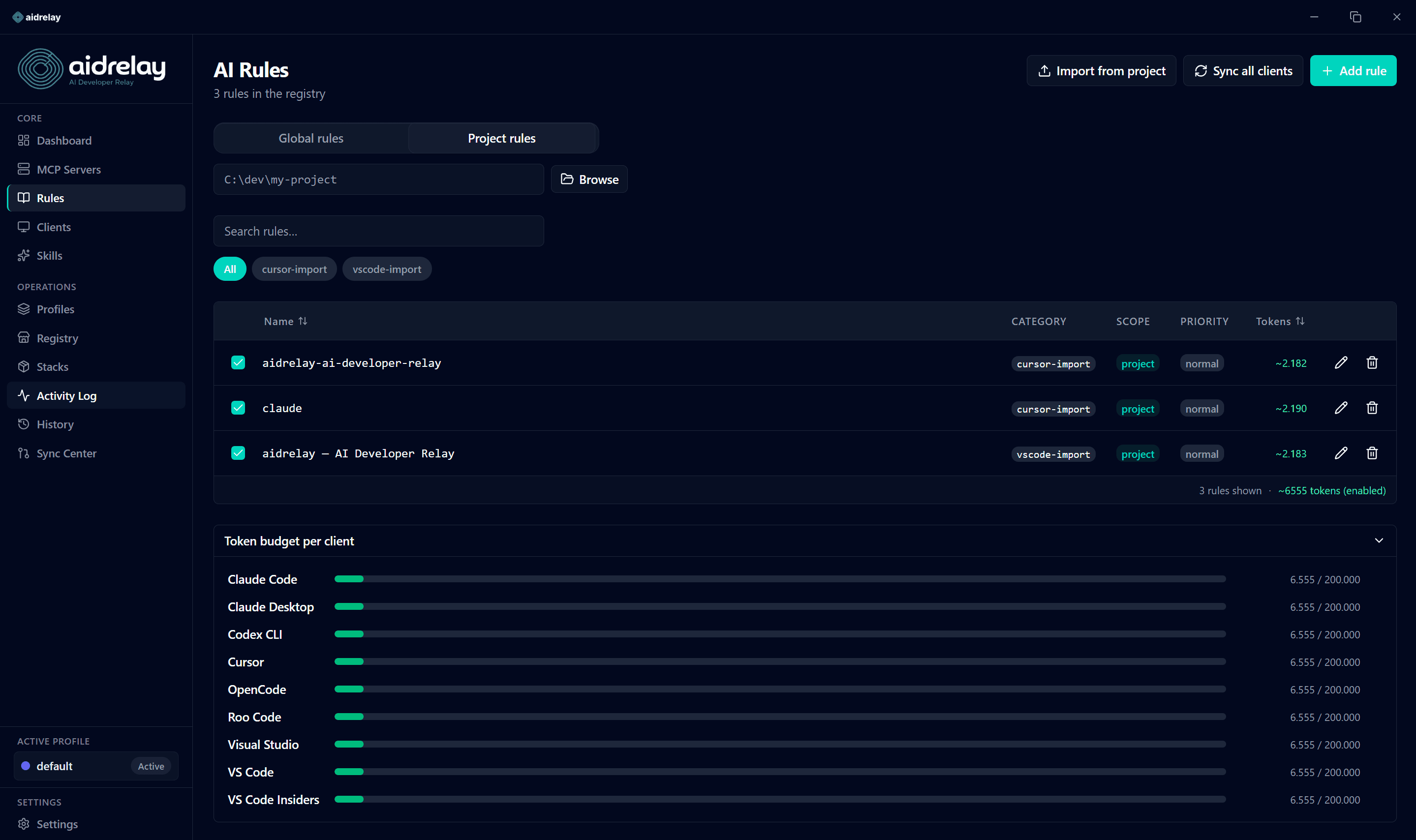Viewport: 1416px width, 840px height.
Task: Click the Roo Code client label
Action: (254, 717)
